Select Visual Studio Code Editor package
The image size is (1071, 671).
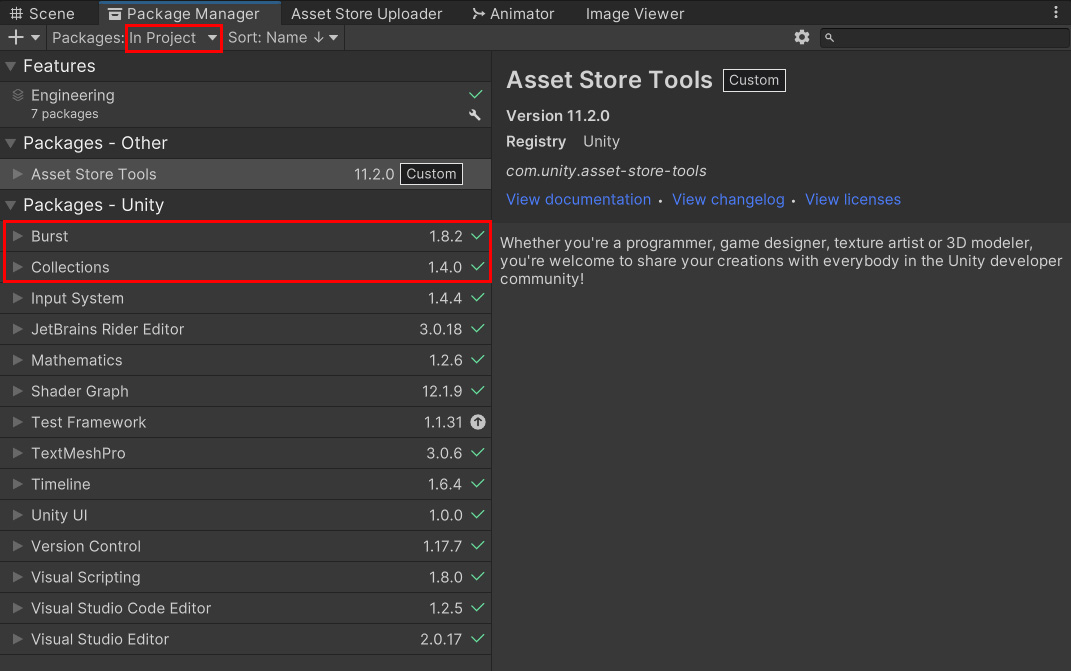[245, 608]
